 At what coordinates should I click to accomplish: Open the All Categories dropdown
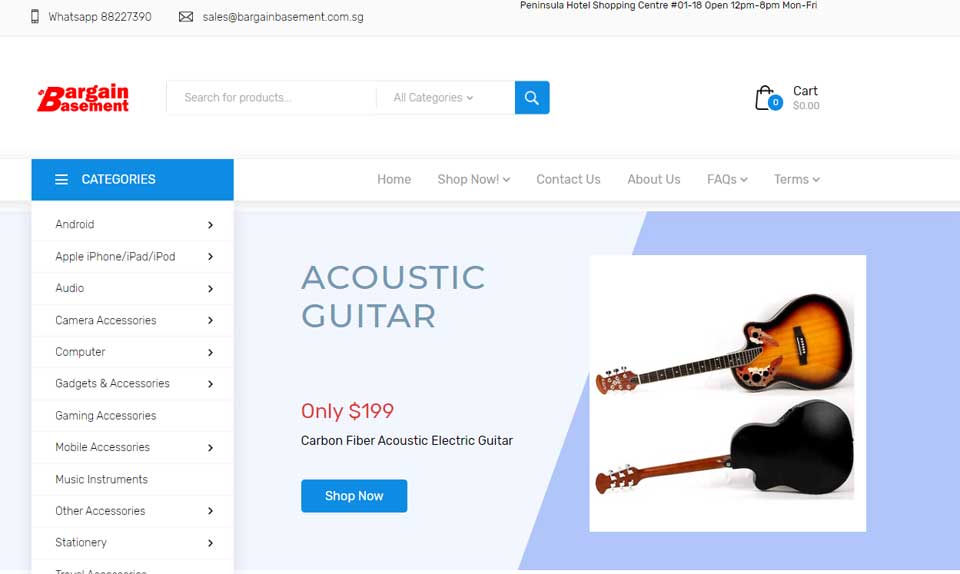pyautogui.click(x=433, y=97)
